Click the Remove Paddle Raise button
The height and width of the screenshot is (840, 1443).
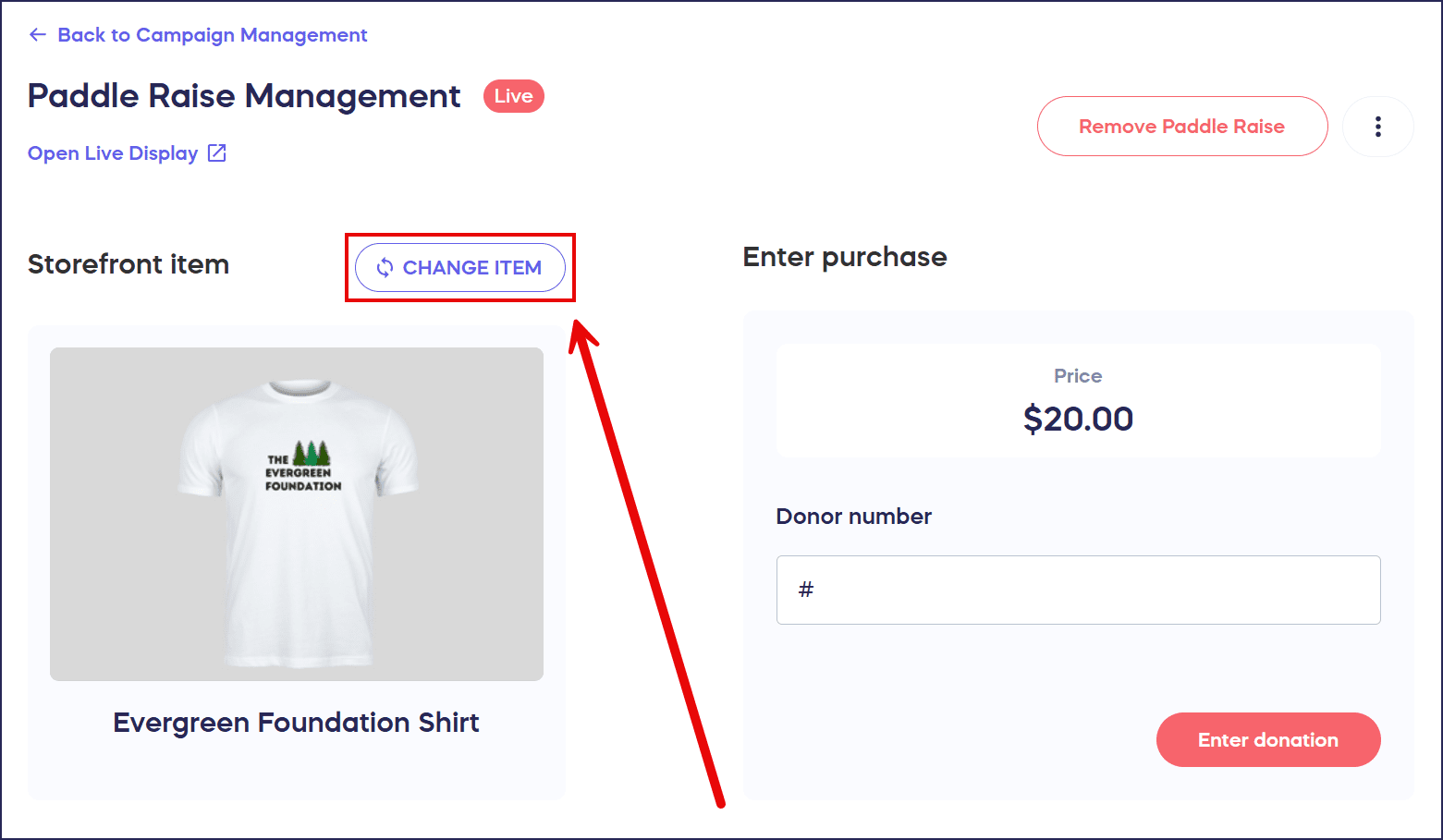click(x=1181, y=127)
